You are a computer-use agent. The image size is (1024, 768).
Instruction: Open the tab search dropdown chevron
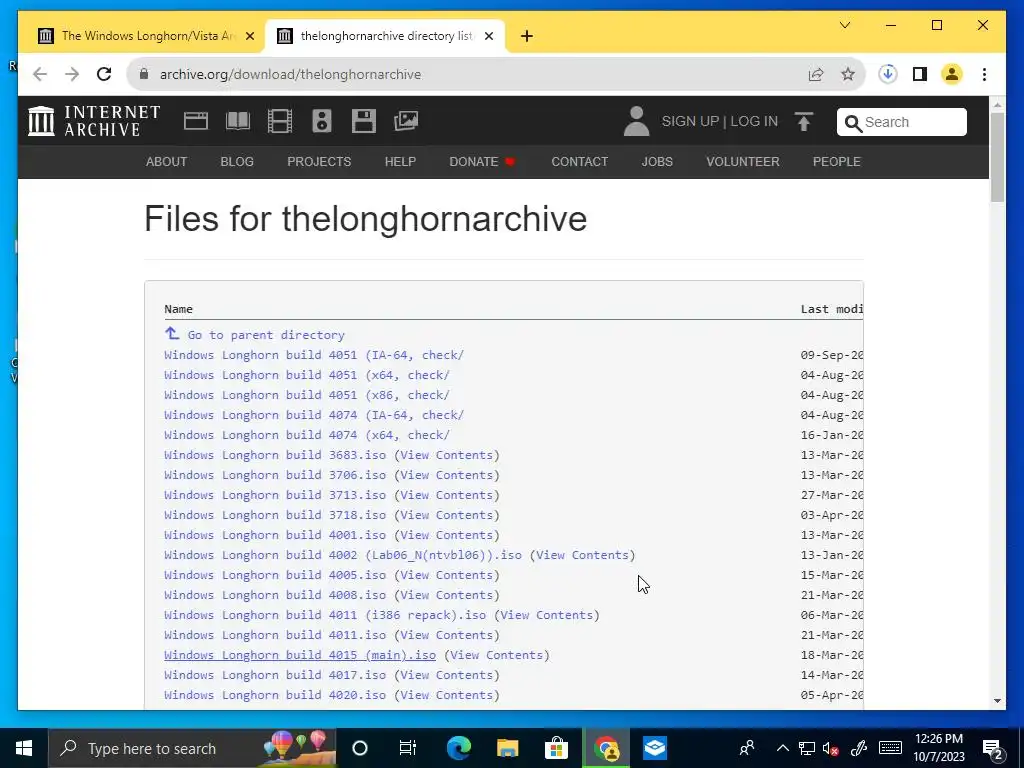click(844, 25)
